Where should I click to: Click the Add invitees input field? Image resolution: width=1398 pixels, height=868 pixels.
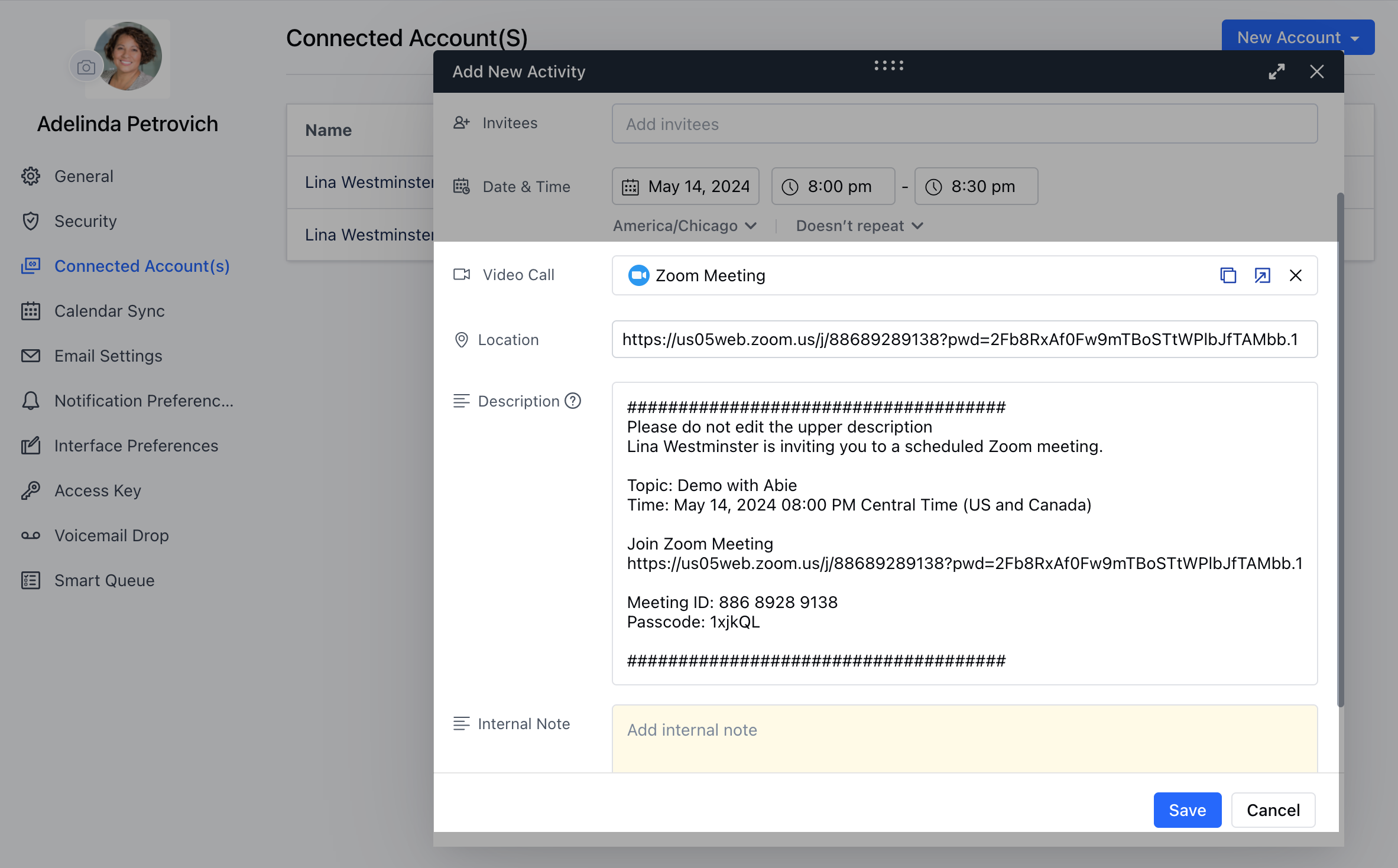click(964, 123)
